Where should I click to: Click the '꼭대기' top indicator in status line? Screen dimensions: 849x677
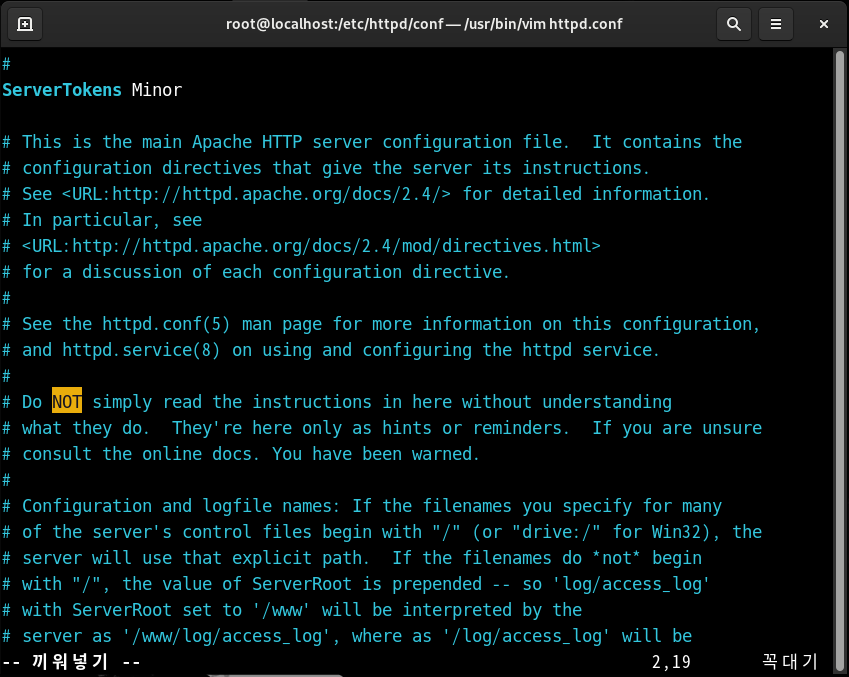point(789,662)
